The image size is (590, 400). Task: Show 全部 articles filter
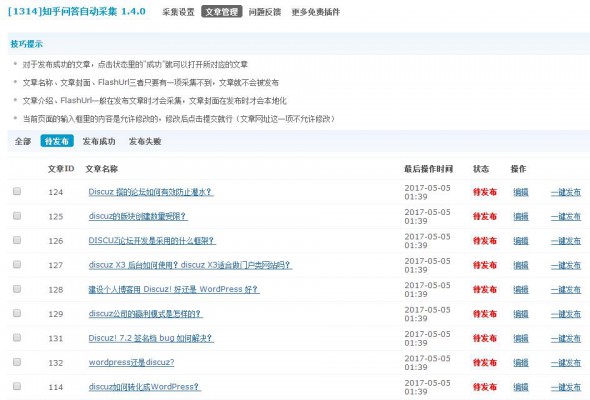click(23, 141)
